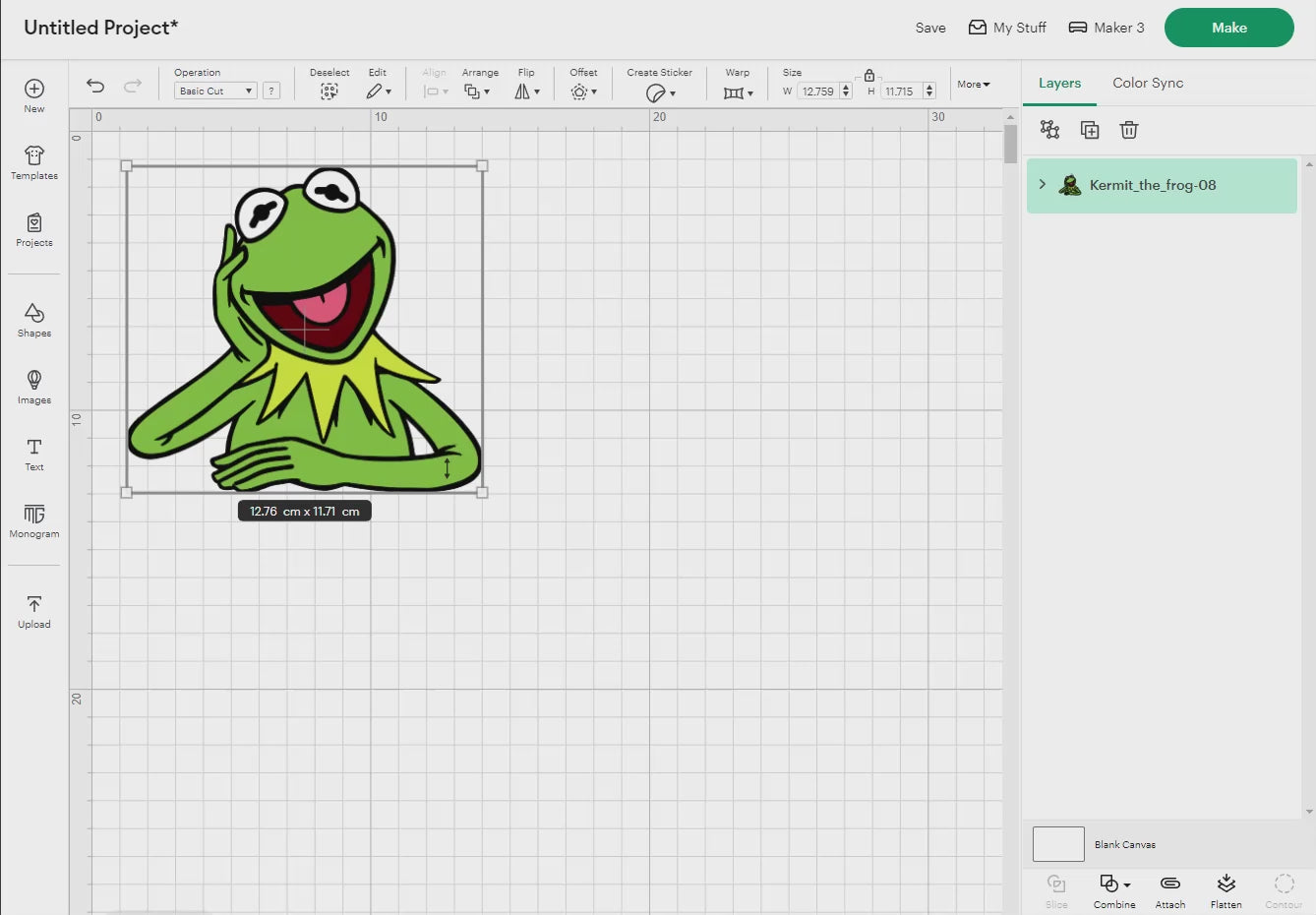Toggle the size aspect ratio lock
The image size is (1316, 915).
(x=869, y=75)
